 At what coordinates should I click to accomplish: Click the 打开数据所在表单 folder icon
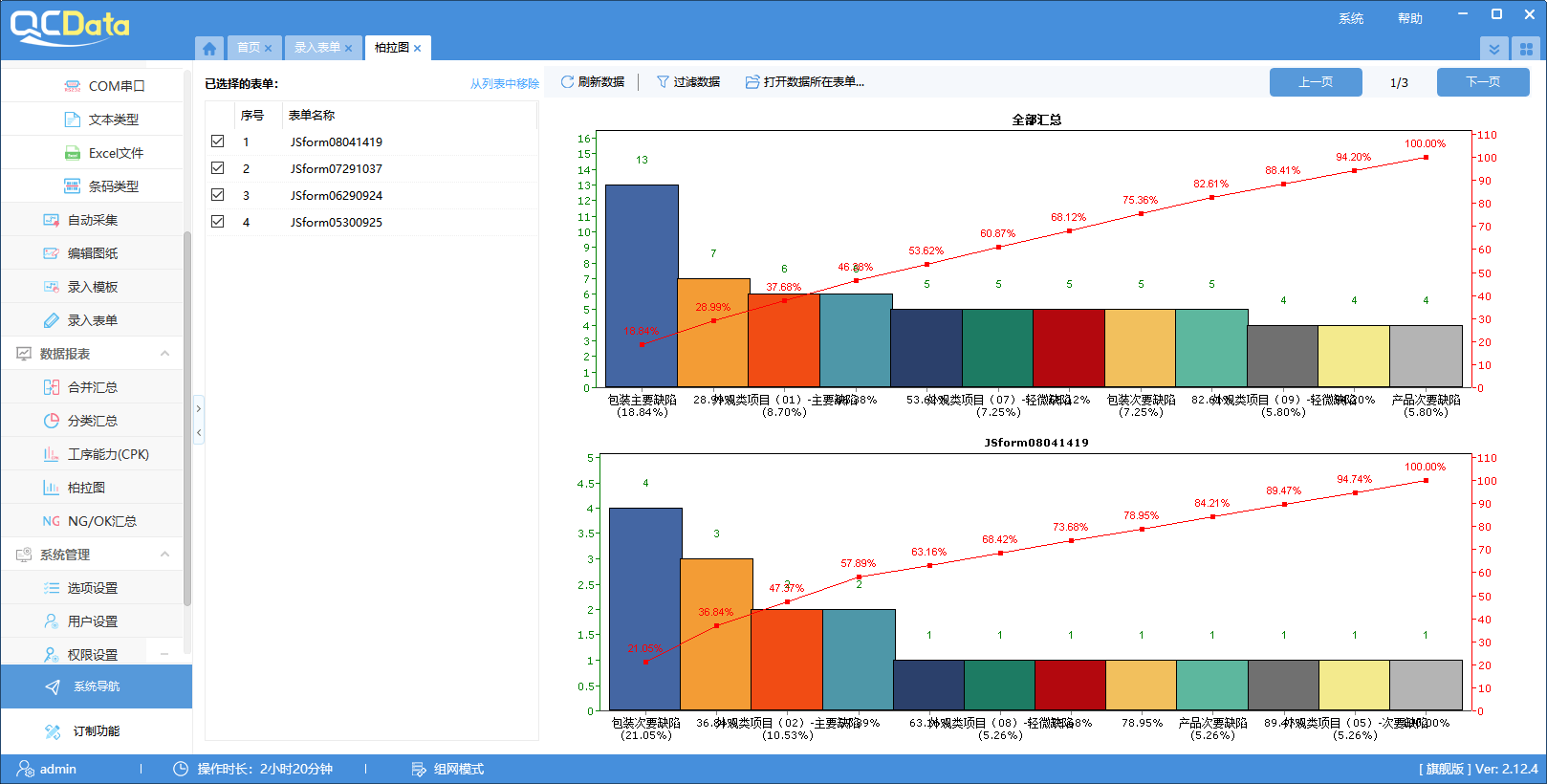click(752, 82)
